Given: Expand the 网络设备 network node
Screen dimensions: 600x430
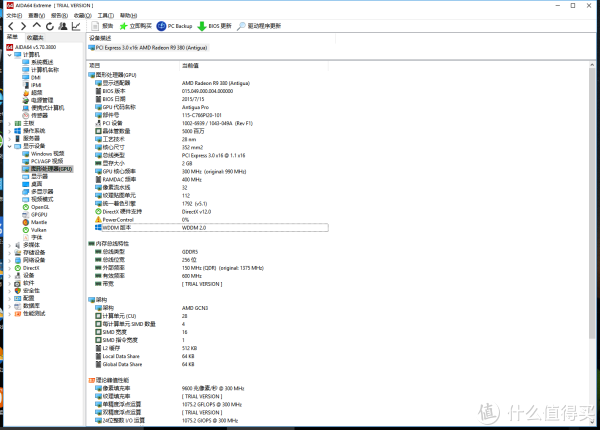Looking at the screenshot, I should [10, 260].
